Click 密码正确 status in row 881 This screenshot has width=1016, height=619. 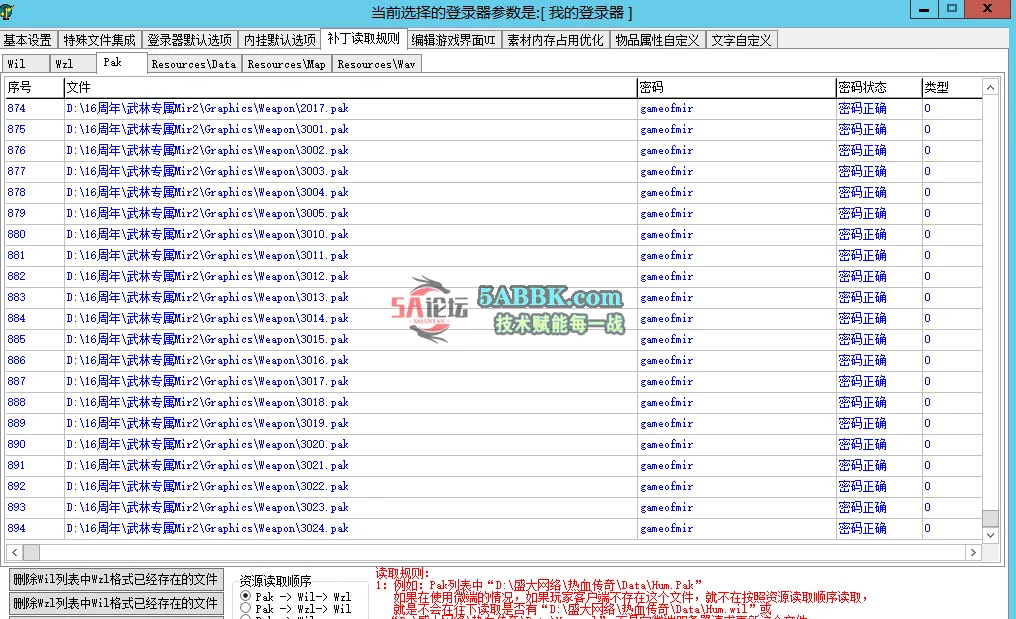pos(862,255)
